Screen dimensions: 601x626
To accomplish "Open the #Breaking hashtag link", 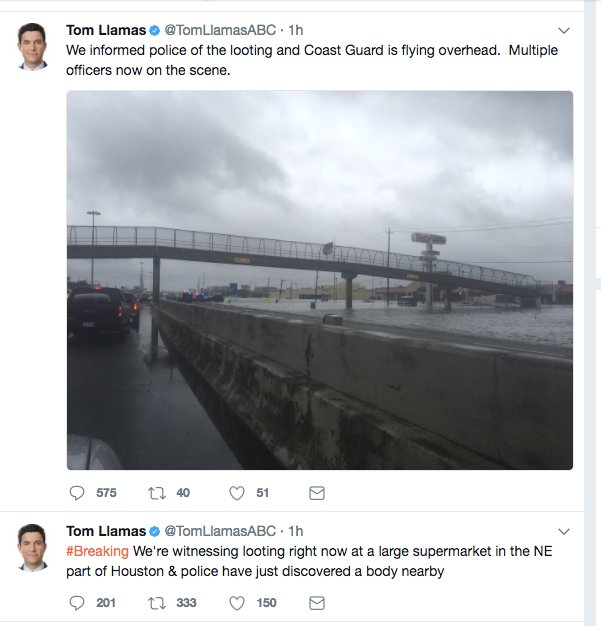I will pyautogui.click(x=97, y=551).
